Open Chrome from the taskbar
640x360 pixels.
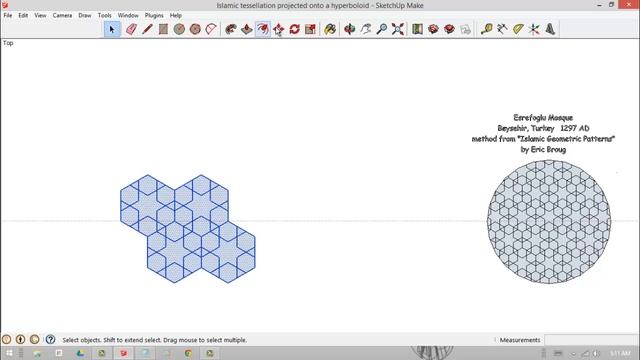point(188,353)
